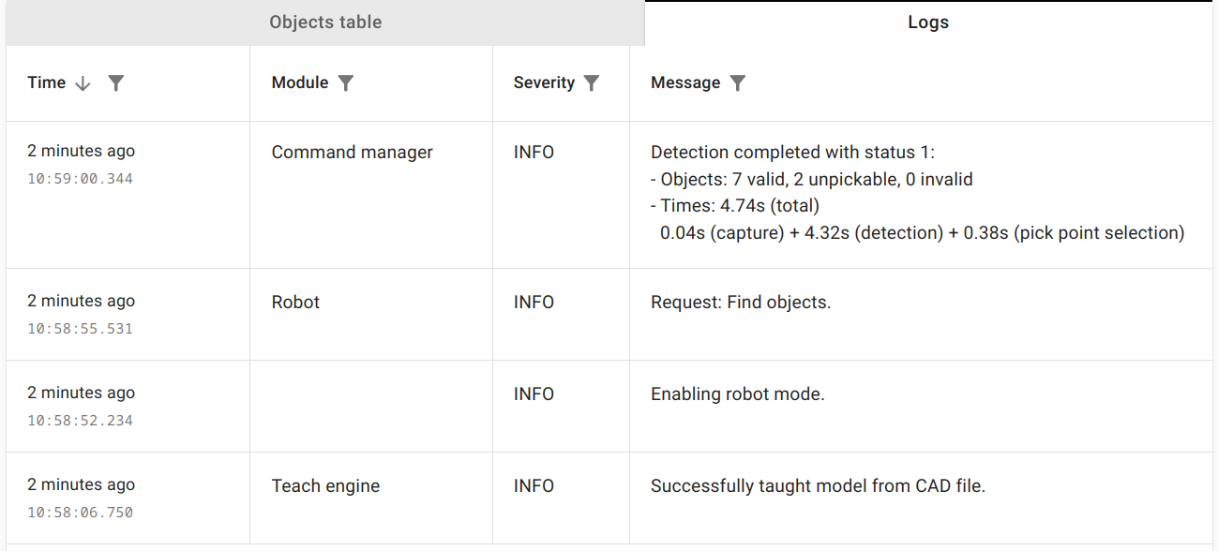This screenshot has width=1218, height=551.
Task: Select the Detection completed log message
Action: pos(917,193)
